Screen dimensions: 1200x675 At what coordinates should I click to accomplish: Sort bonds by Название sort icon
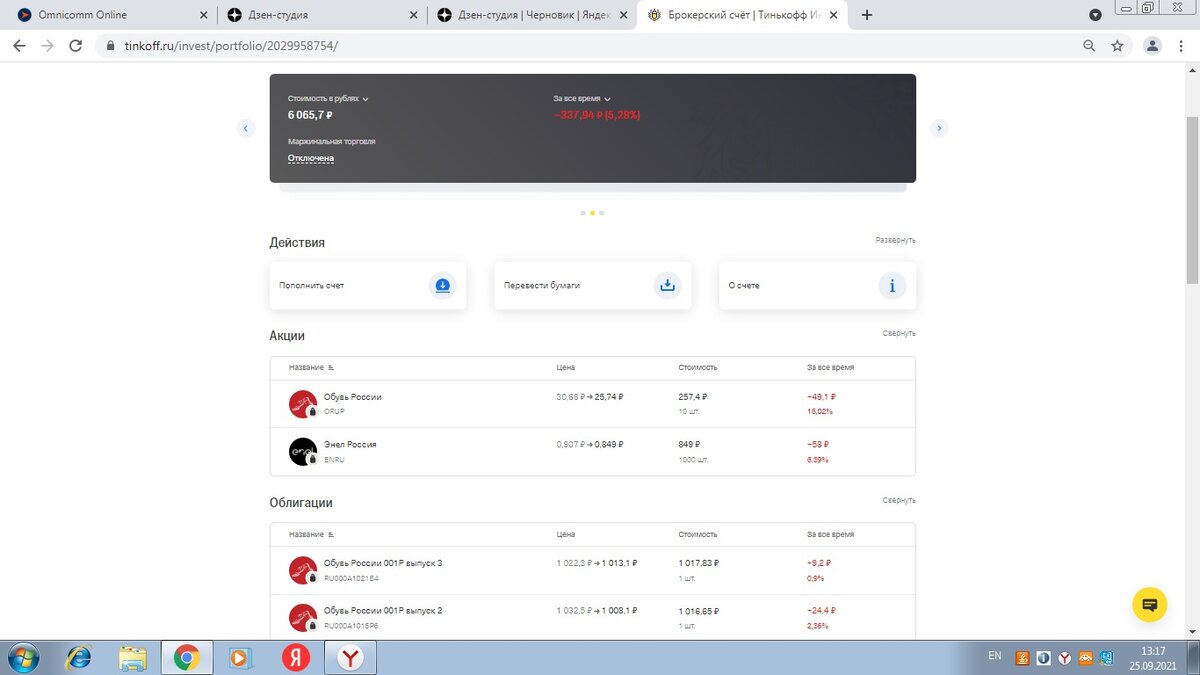pyautogui.click(x=331, y=535)
